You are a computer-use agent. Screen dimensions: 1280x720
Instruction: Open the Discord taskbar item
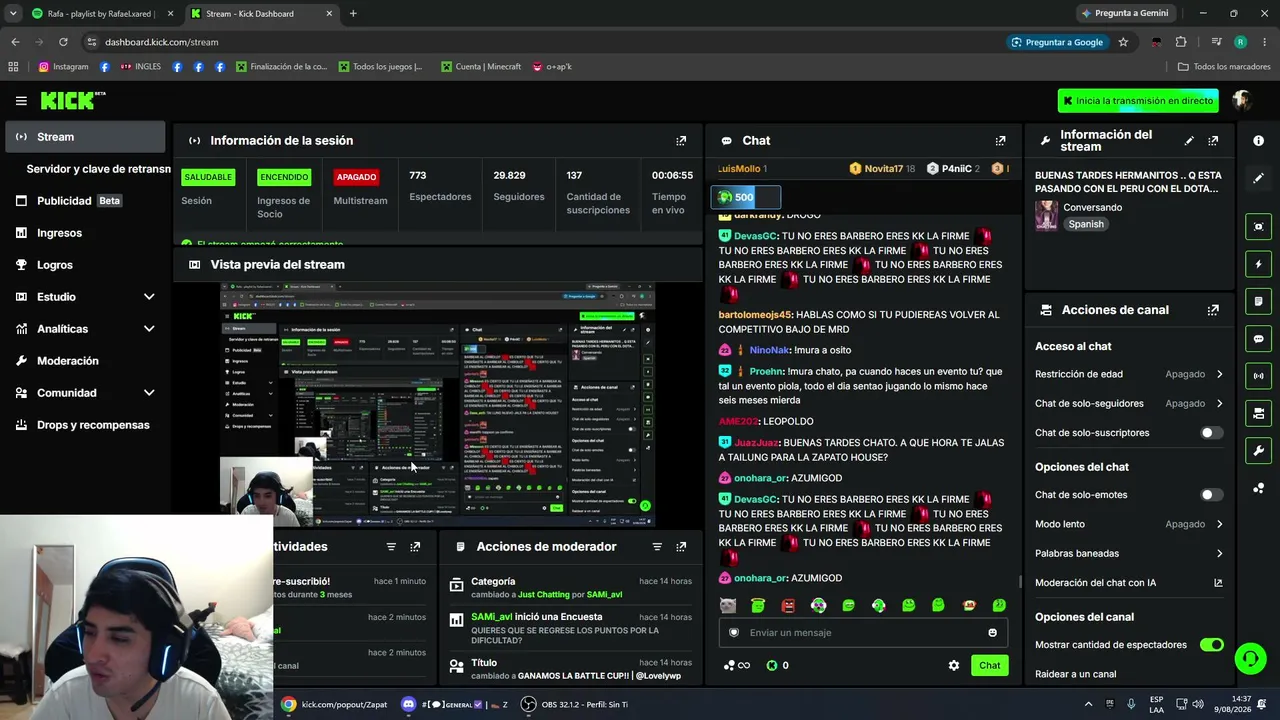pos(455,704)
